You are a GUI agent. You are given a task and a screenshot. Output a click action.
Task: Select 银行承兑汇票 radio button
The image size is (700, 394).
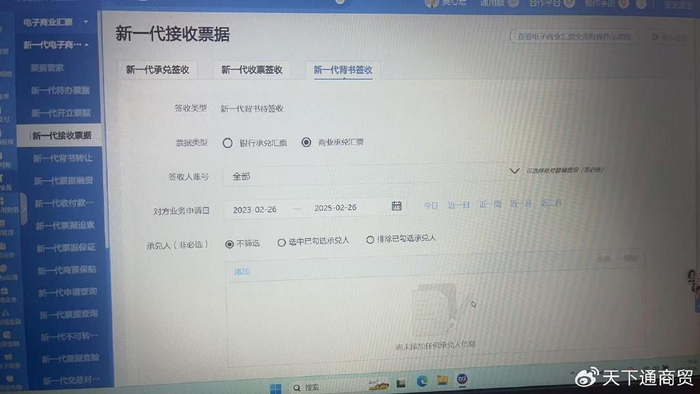pyautogui.click(x=228, y=143)
